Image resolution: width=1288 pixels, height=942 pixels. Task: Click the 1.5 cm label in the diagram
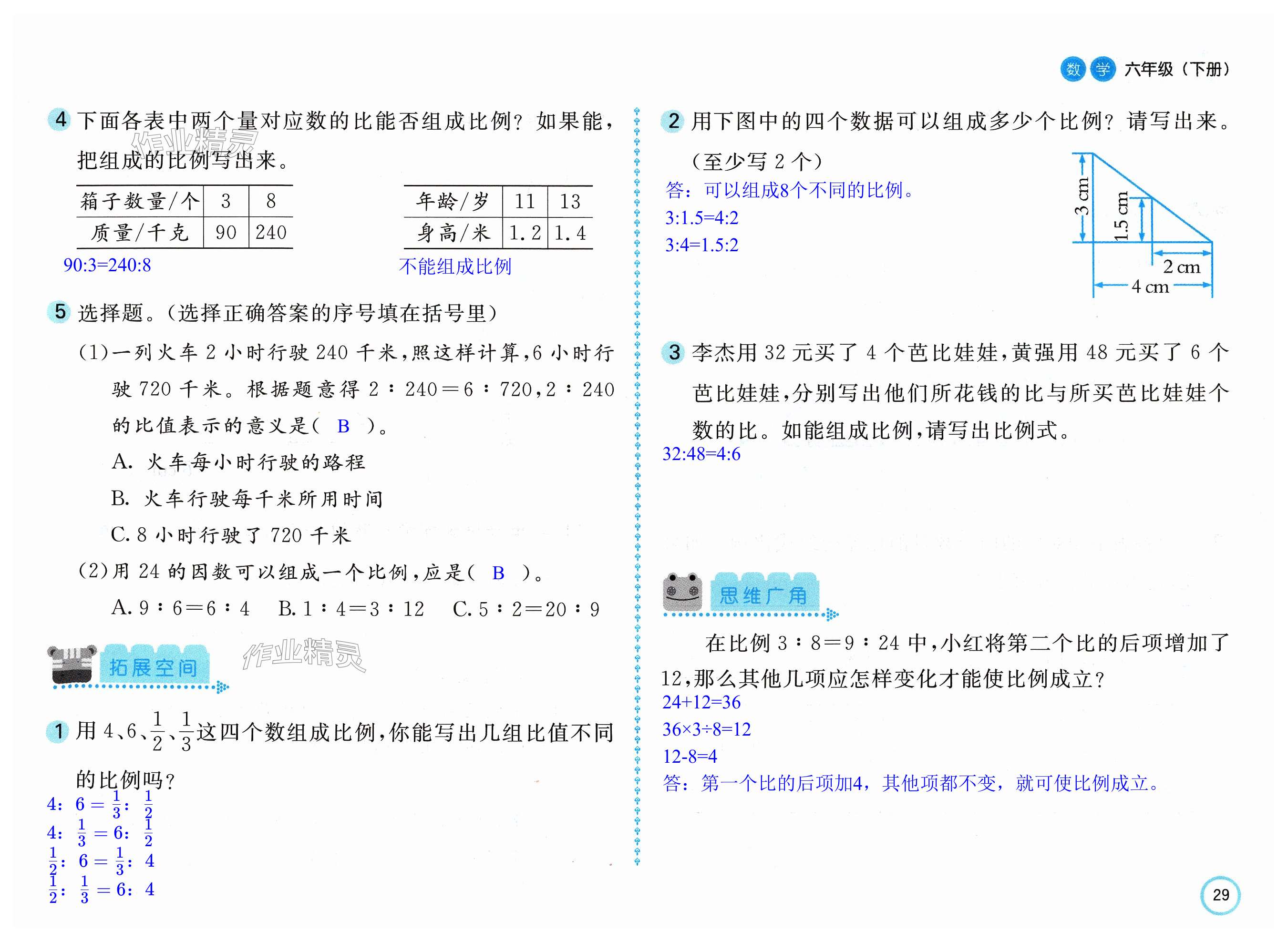pos(1122,217)
